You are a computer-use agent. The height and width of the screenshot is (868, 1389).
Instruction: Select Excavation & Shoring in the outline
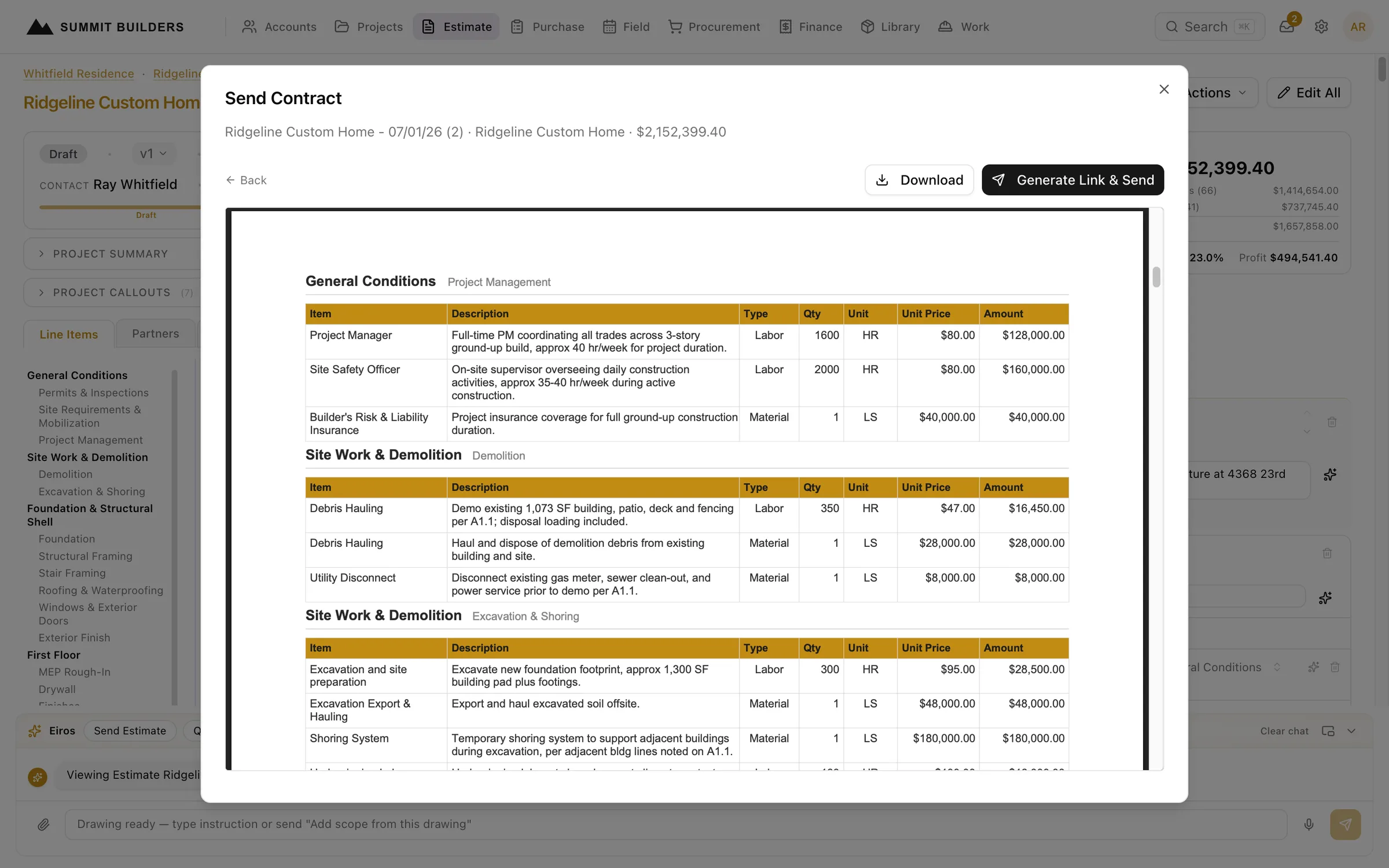92,491
